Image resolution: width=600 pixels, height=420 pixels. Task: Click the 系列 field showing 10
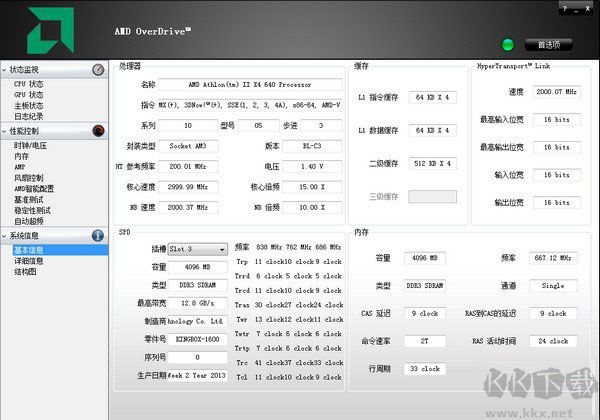pos(188,125)
